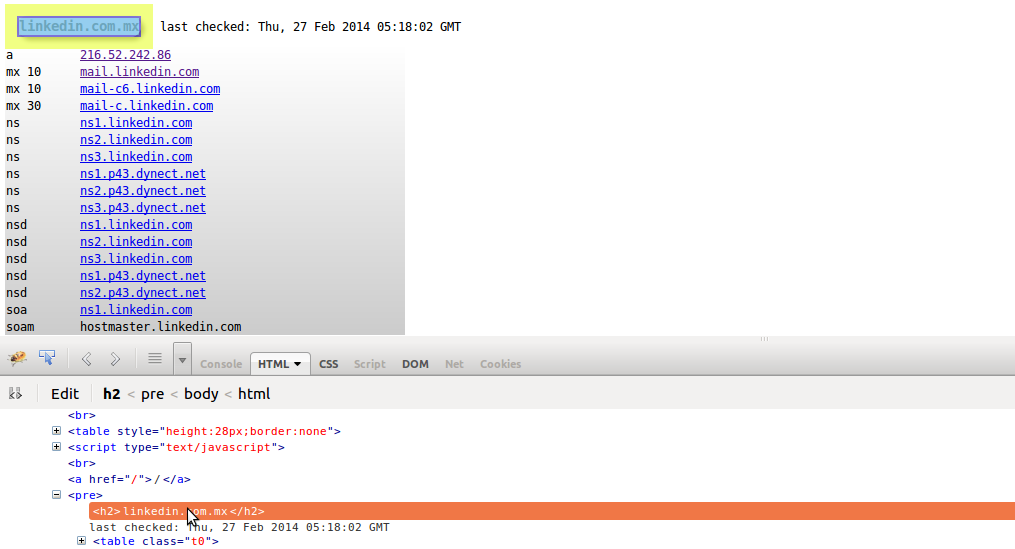Click the Edit button in Firebug
The width and height of the screenshot is (1015, 549).
[x=65, y=394]
